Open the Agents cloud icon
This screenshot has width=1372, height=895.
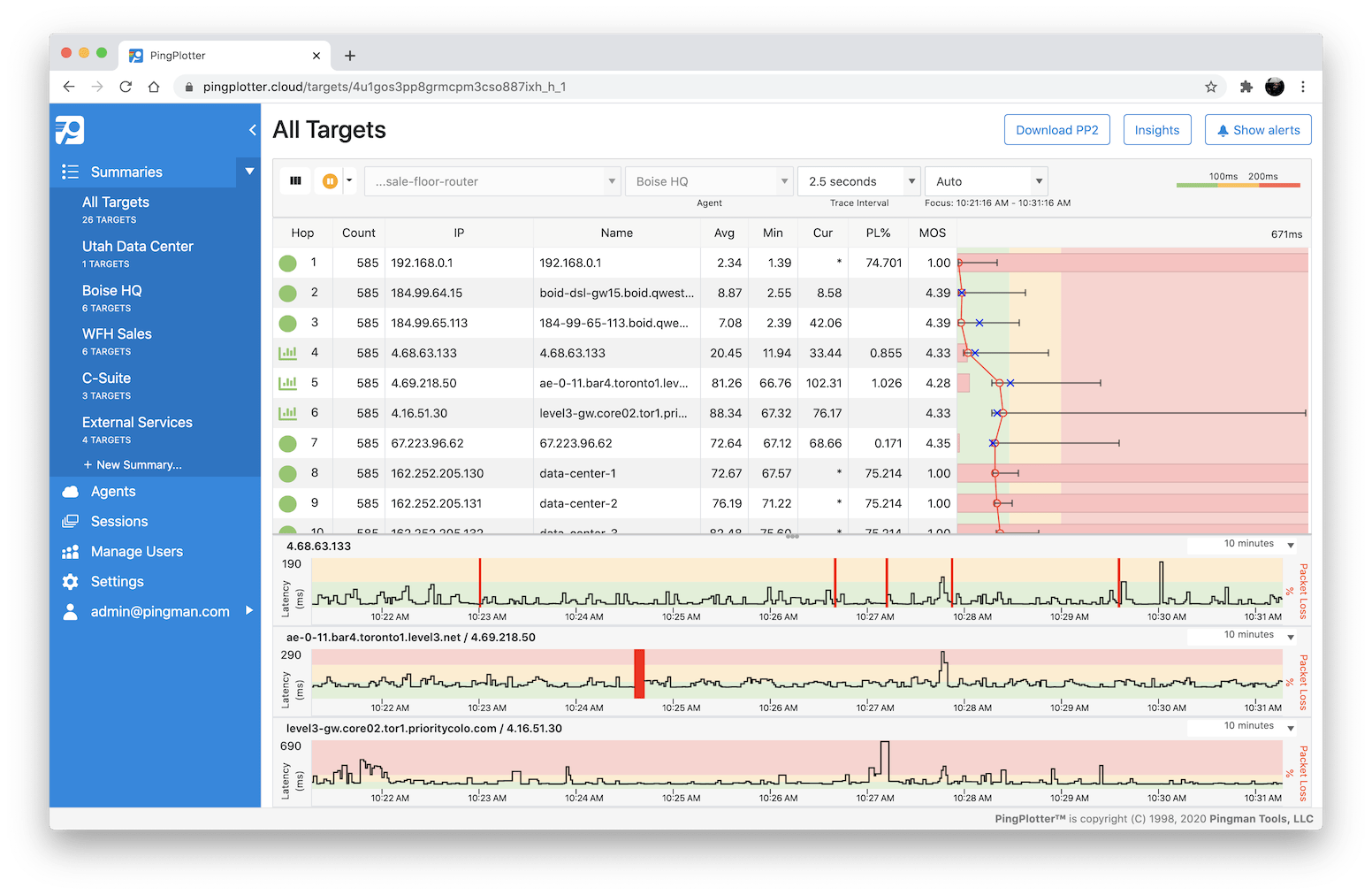coord(70,491)
